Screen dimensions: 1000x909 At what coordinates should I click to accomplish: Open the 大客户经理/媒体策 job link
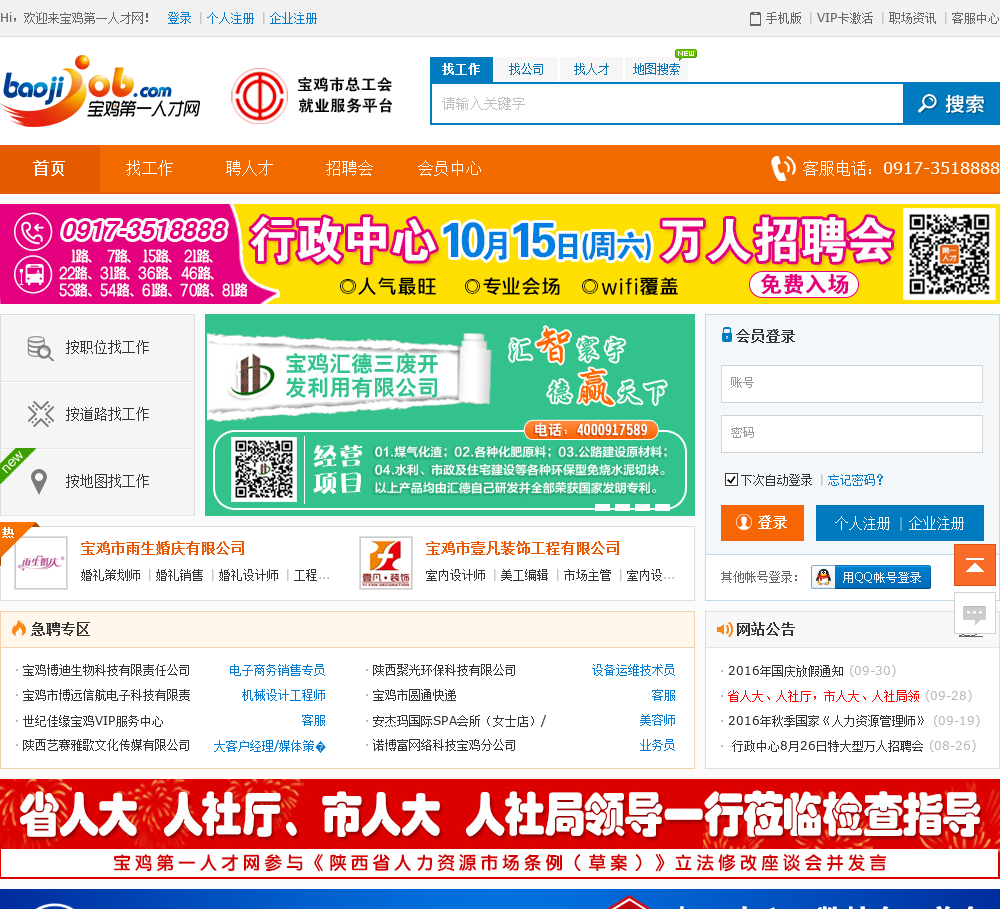coord(269,746)
